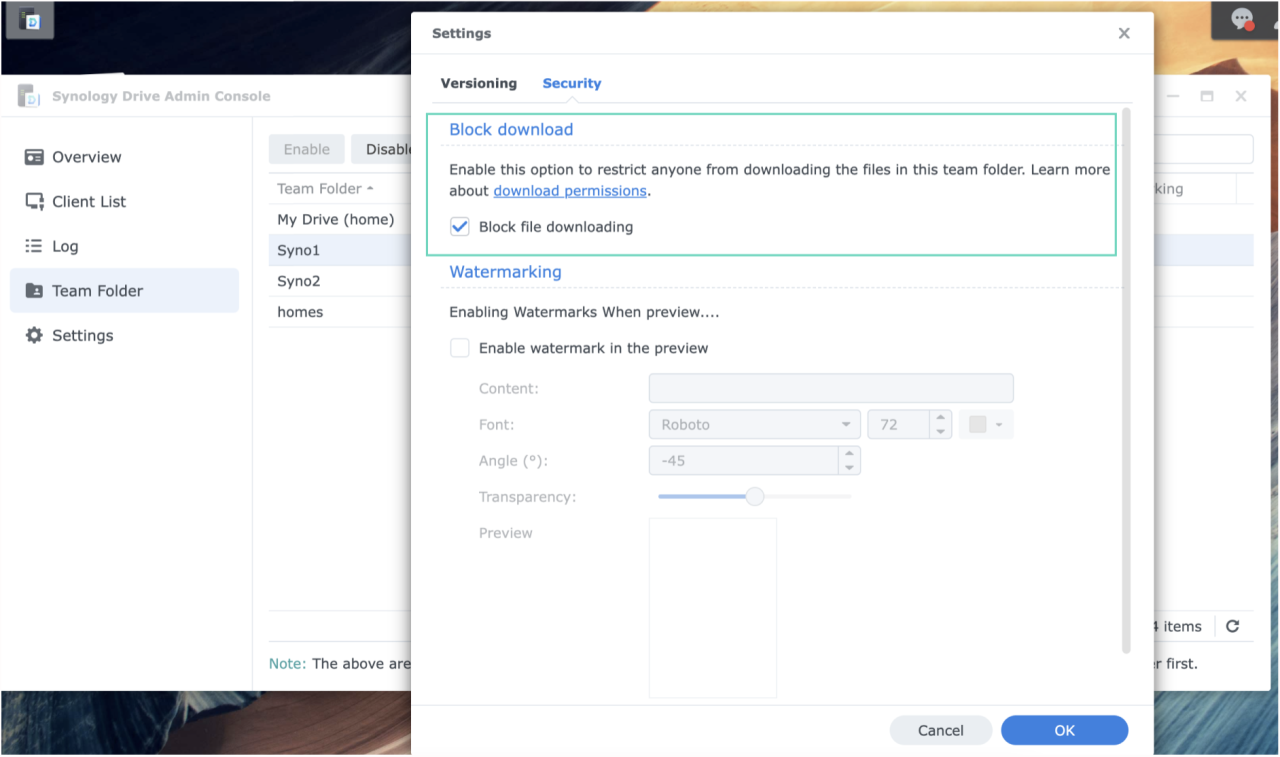Click the Drive document icon in the taskbar
Viewport: 1280px width, 757px height.
(x=29, y=20)
